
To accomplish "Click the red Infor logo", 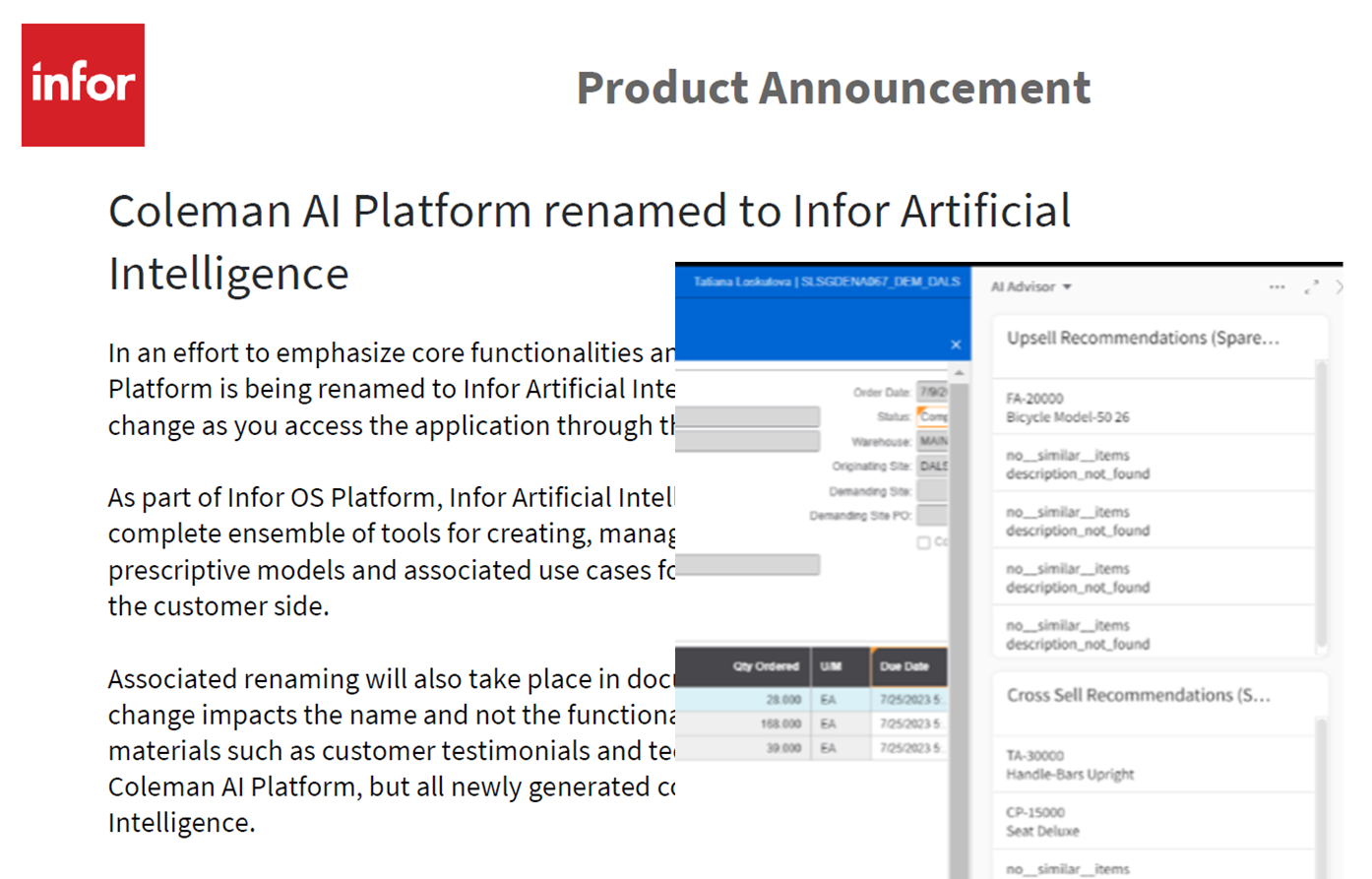I will [x=83, y=85].
